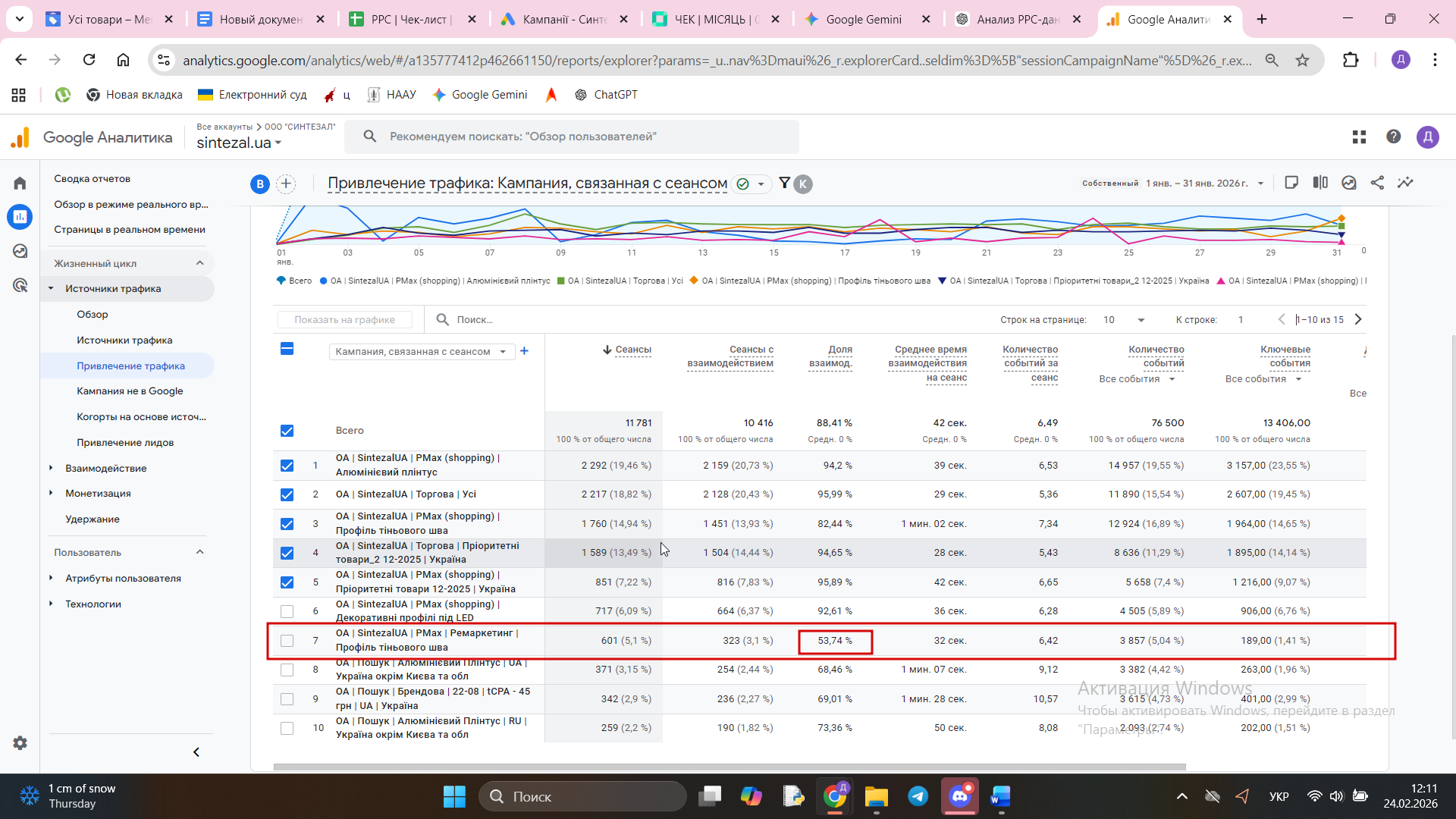
Task: Open Кампания не в Google report
Action: pyautogui.click(x=130, y=391)
